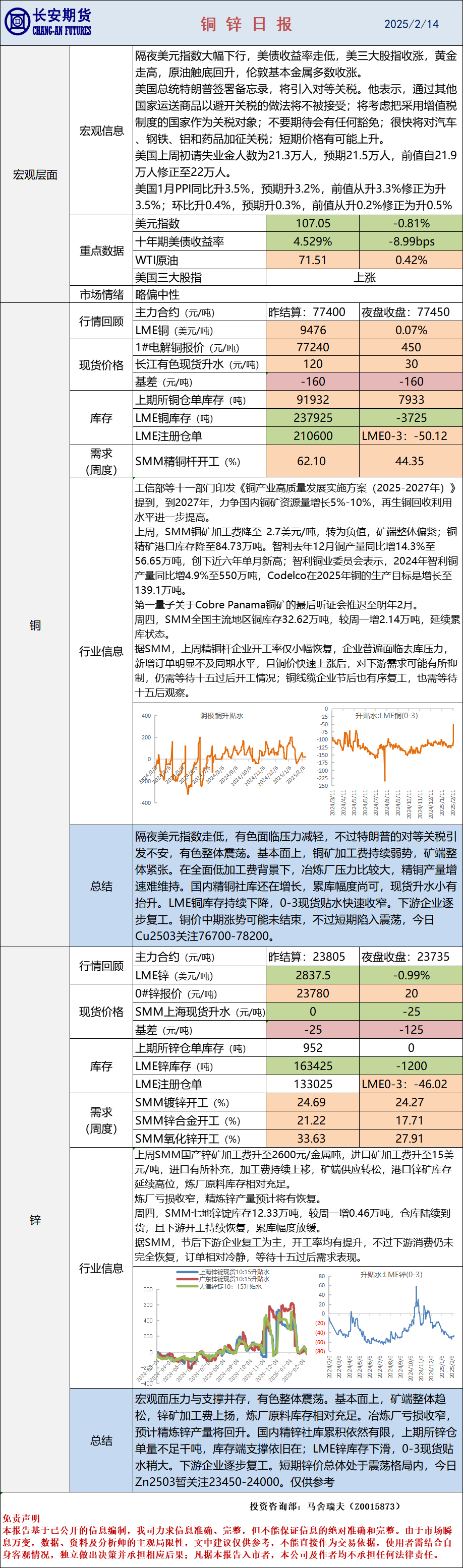Select the report date 2025/2/14
Image resolution: width=463 pixels, height=1568 pixels.
pyautogui.click(x=411, y=24)
